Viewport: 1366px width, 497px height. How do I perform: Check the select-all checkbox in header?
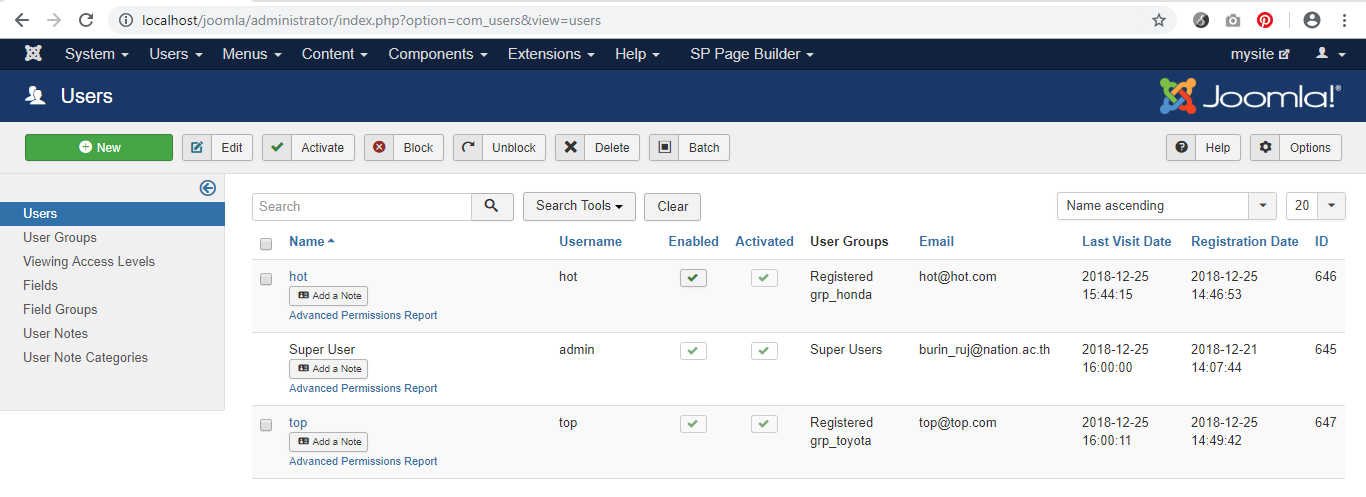click(x=266, y=243)
